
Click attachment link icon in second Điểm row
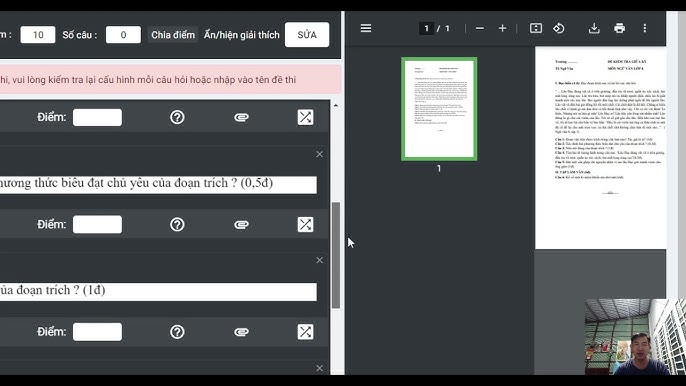241,225
